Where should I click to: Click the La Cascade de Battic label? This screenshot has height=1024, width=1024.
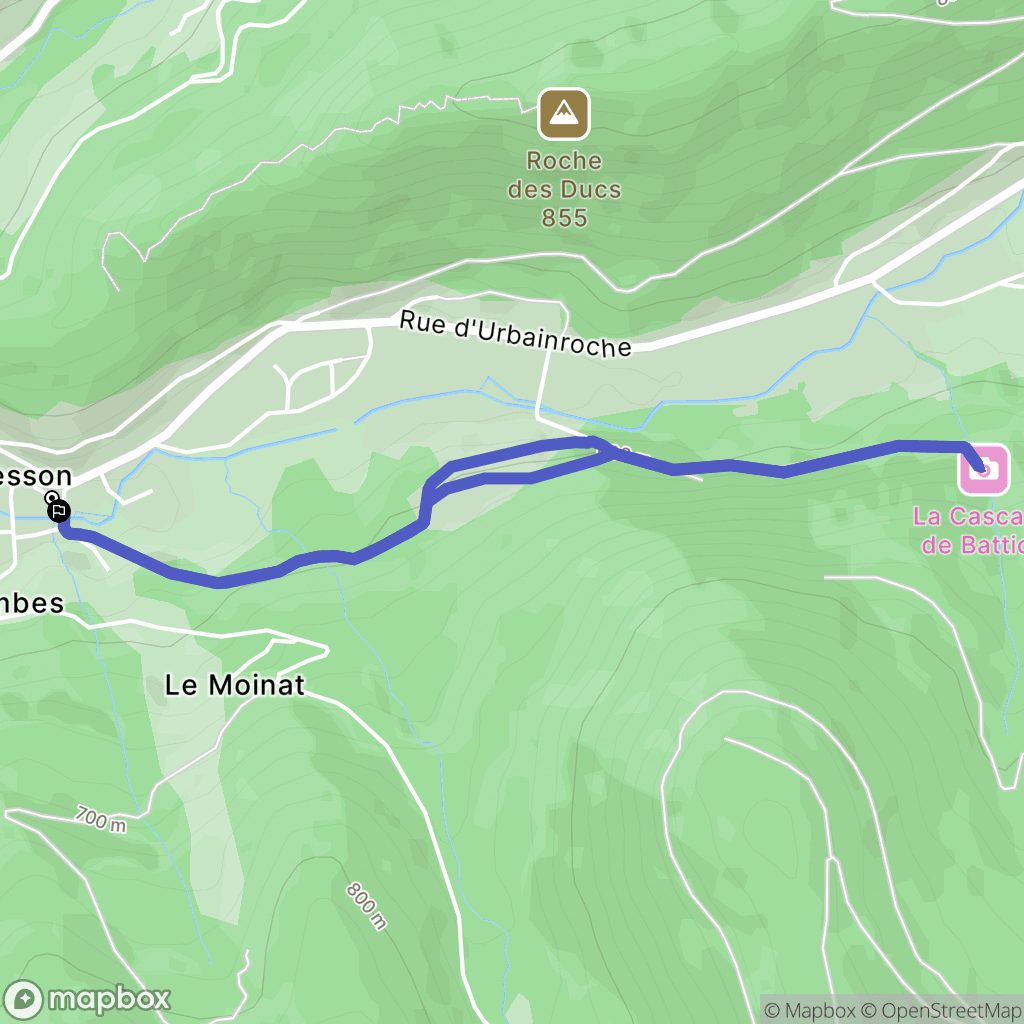(968, 530)
